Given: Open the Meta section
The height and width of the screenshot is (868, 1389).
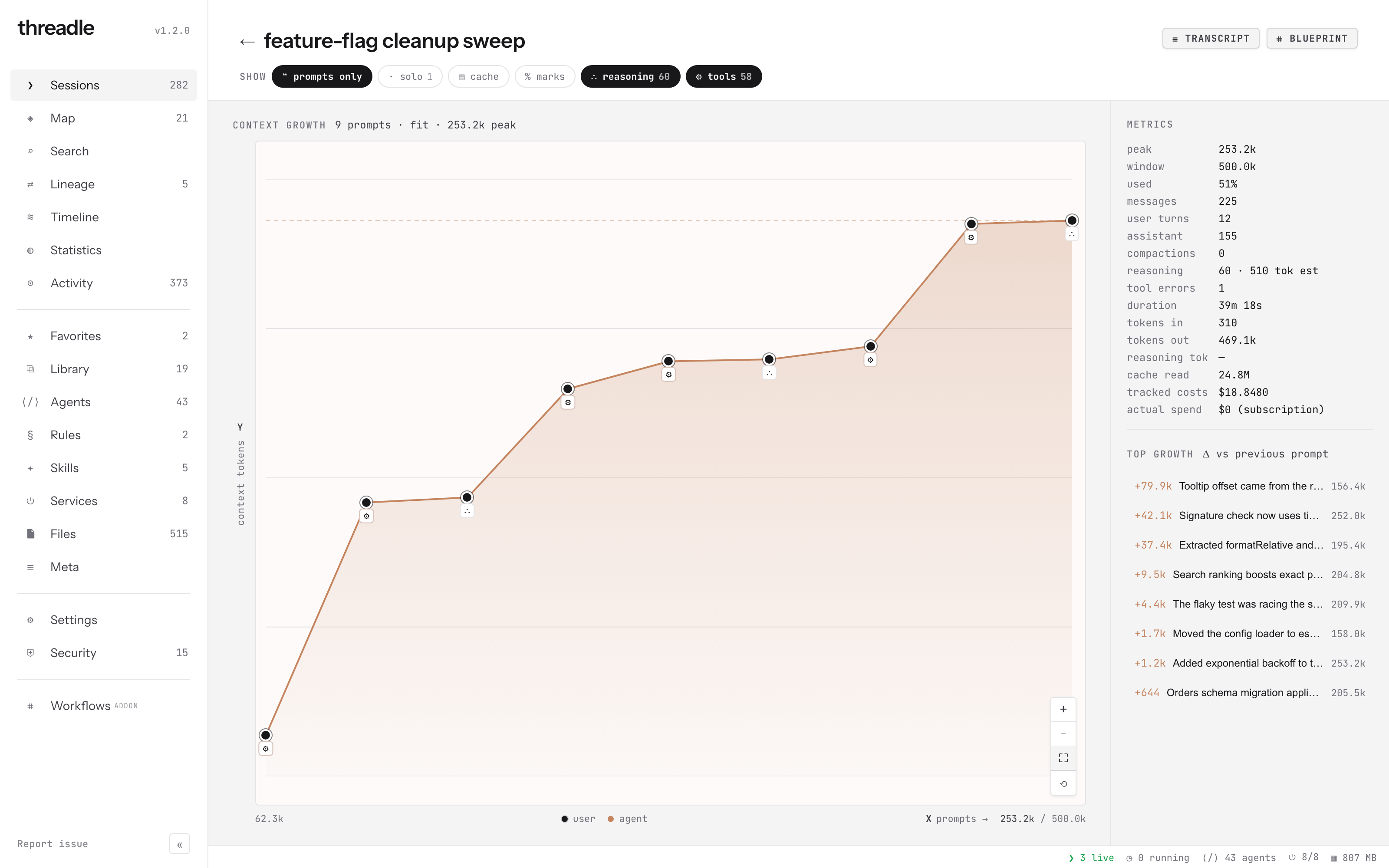Looking at the screenshot, I should tap(103, 567).
